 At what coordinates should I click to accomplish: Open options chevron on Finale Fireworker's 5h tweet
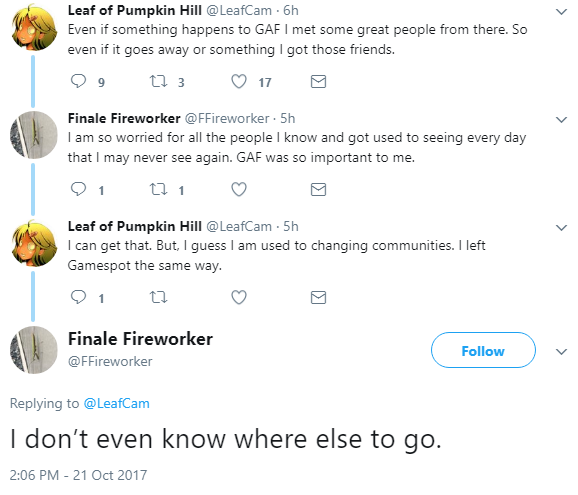[561, 120]
